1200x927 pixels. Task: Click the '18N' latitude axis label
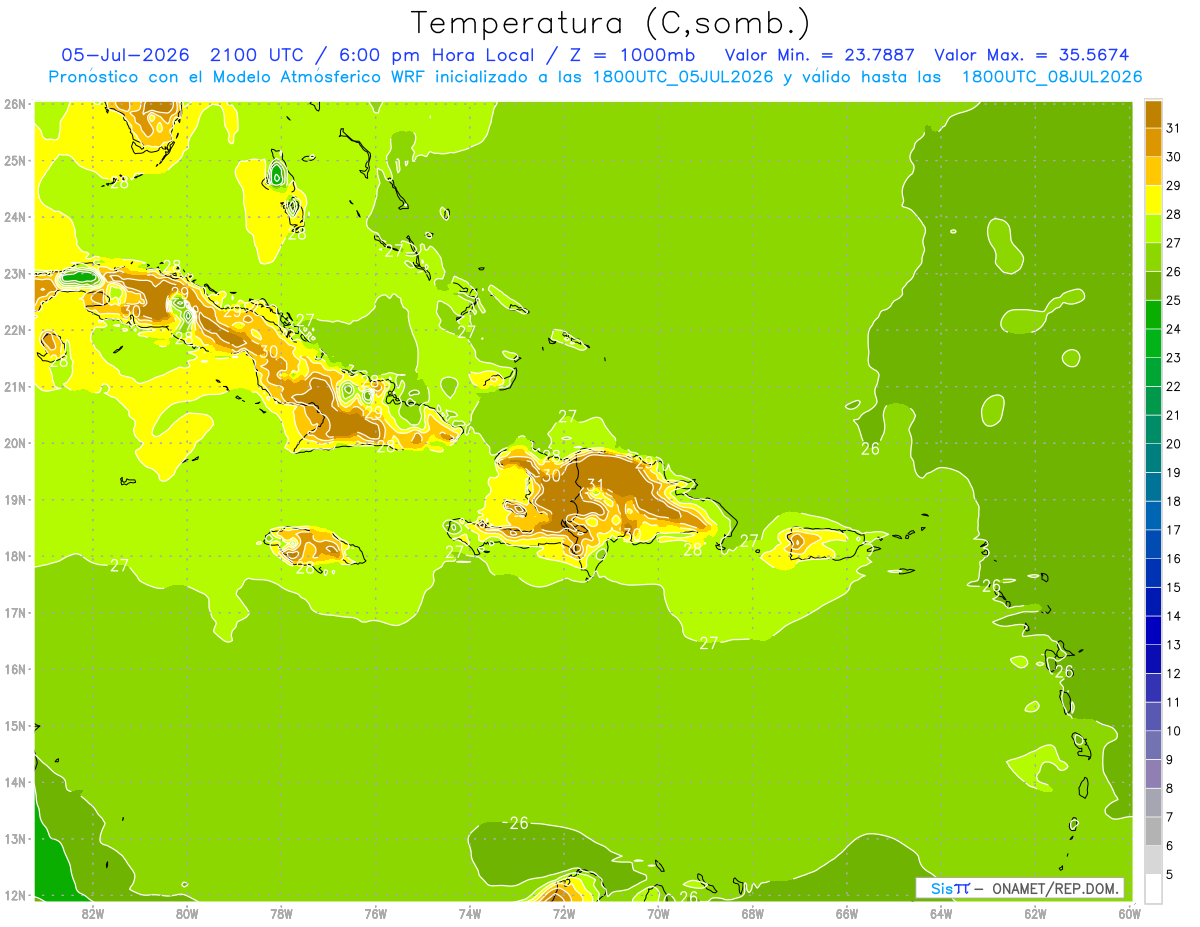(15, 556)
